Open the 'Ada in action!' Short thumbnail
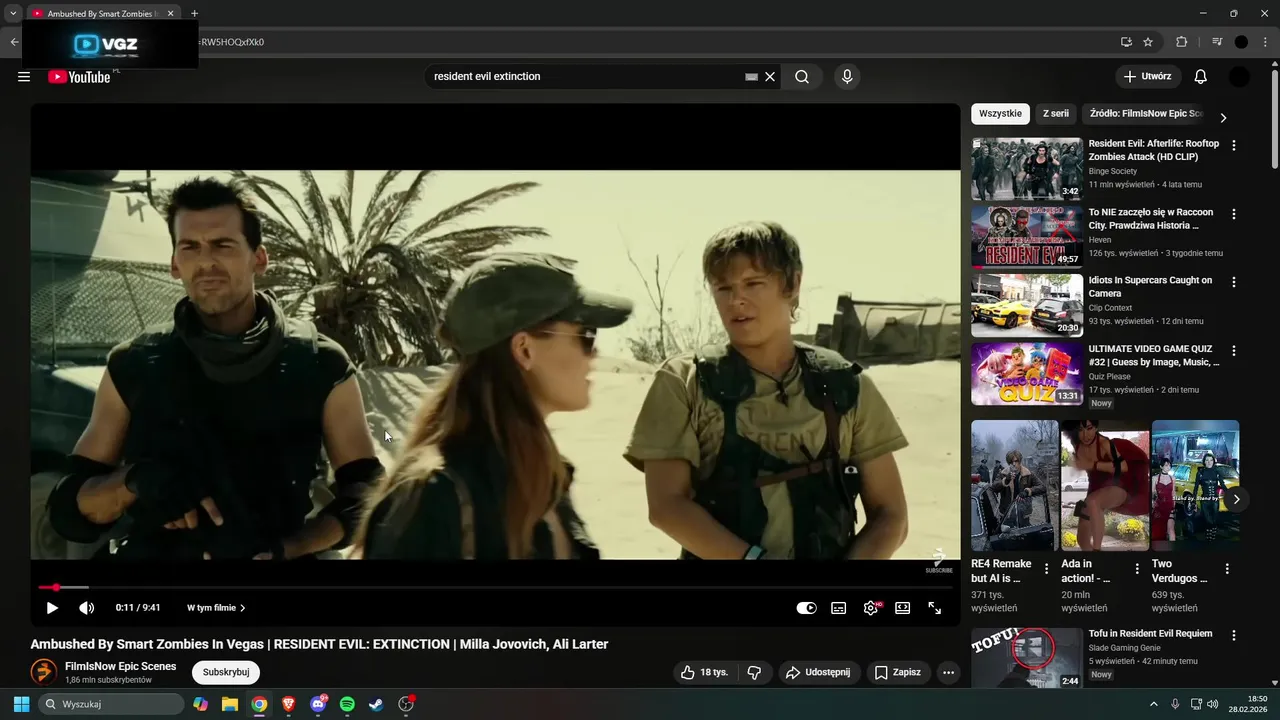Screen dimensions: 1280x720 1105,485
